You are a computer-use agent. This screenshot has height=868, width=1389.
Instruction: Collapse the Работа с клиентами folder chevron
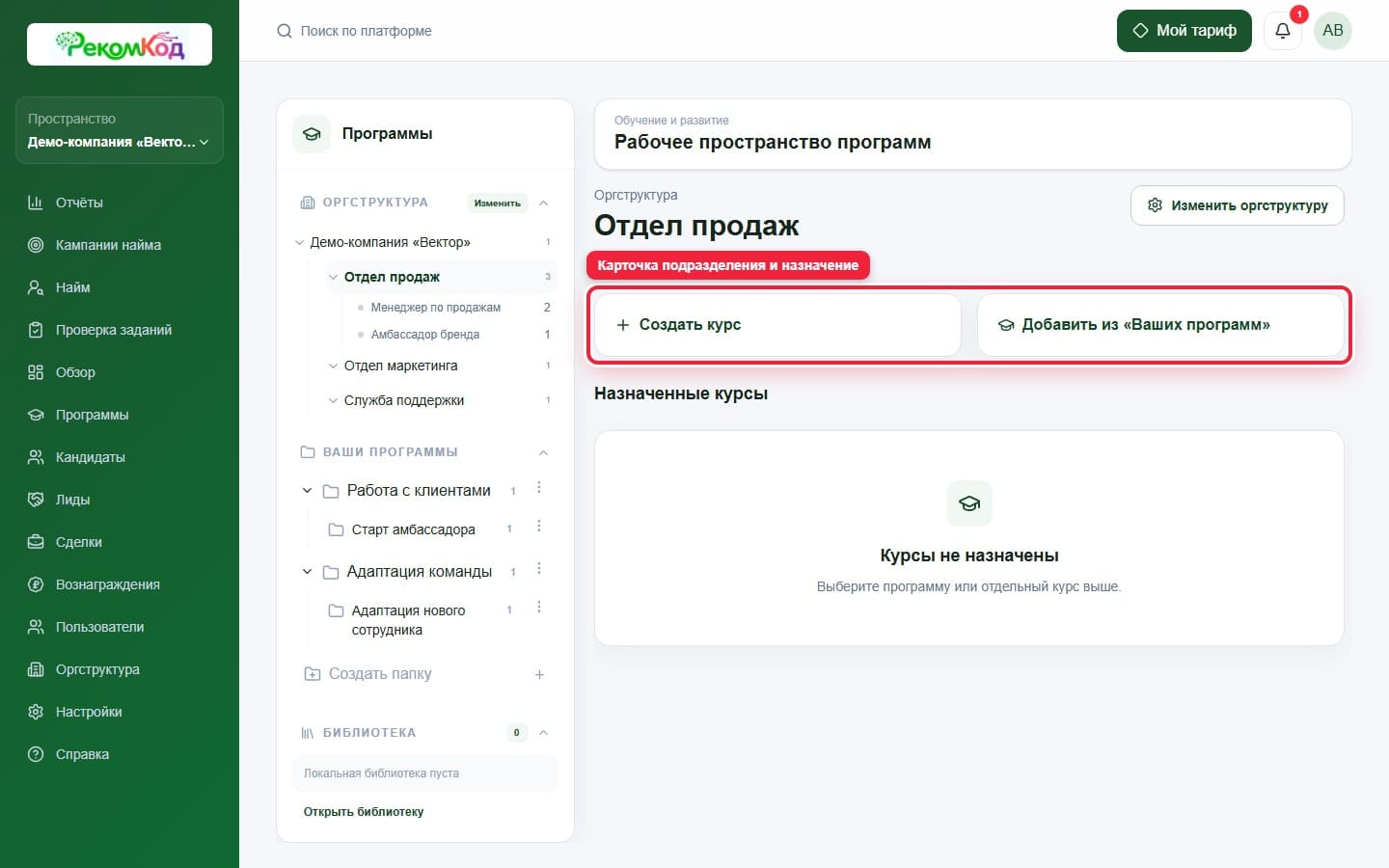tap(308, 491)
